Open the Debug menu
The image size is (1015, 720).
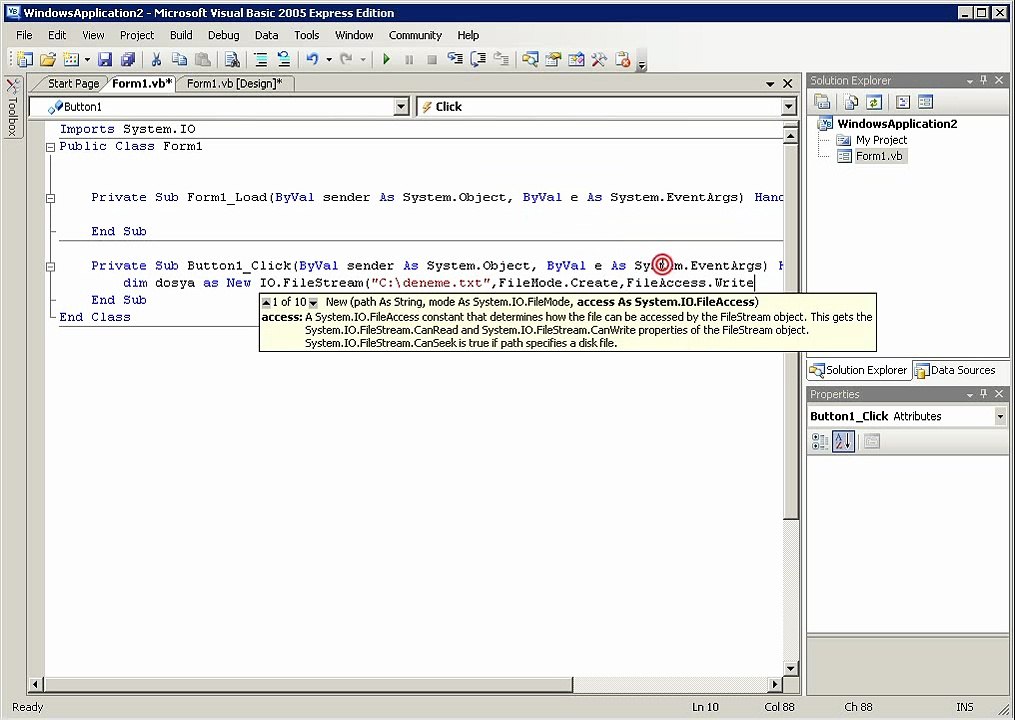coord(223,35)
